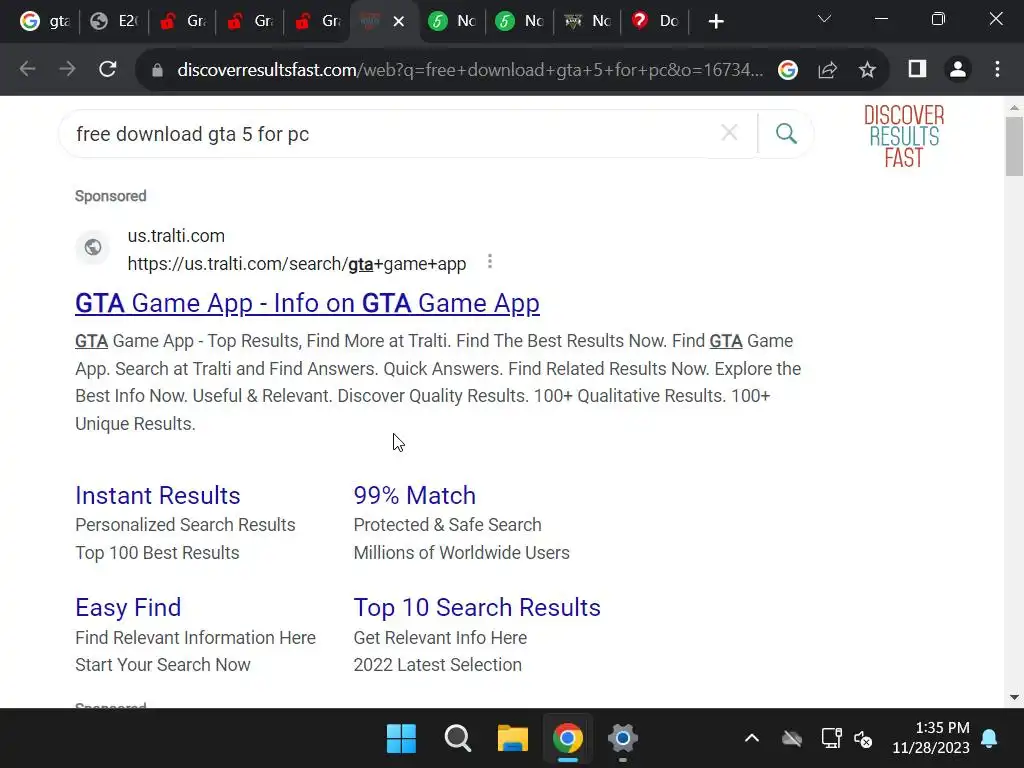The width and height of the screenshot is (1024, 768).
Task: Share this page icon
Action: tap(827, 70)
